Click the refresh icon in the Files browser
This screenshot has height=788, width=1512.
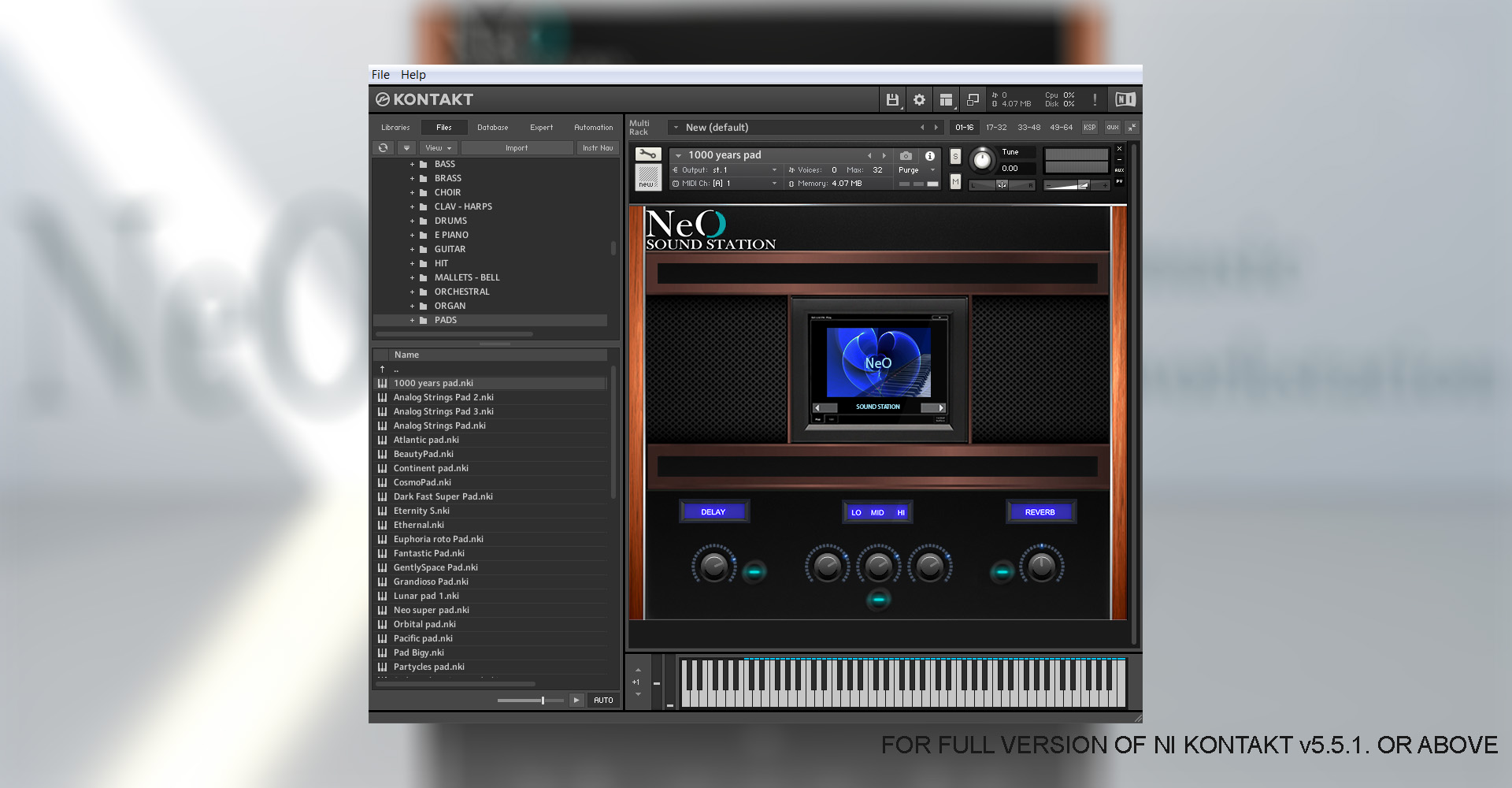383,147
